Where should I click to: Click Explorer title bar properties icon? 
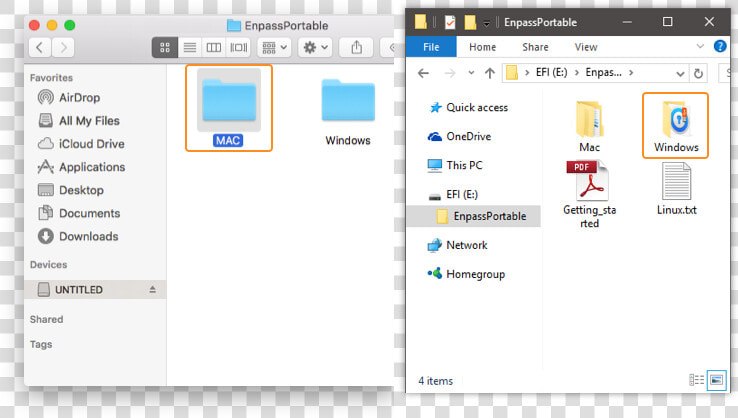[450, 22]
